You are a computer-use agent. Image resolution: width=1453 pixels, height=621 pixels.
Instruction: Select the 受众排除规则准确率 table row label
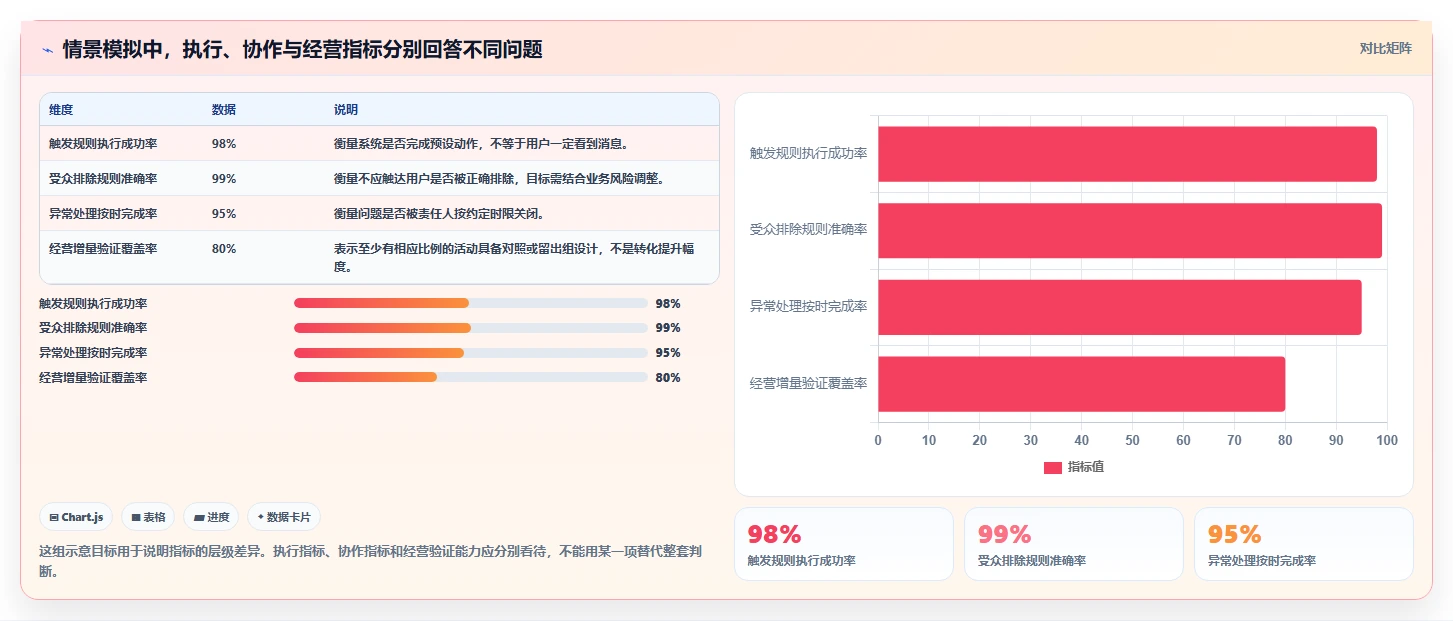103,179
